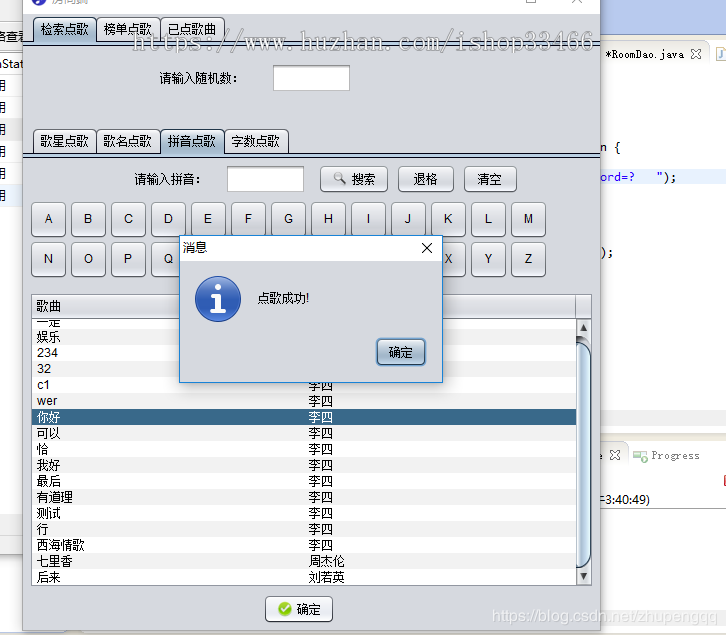Select the song row 恰
The image size is (726, 635).
tap(304, 449)
